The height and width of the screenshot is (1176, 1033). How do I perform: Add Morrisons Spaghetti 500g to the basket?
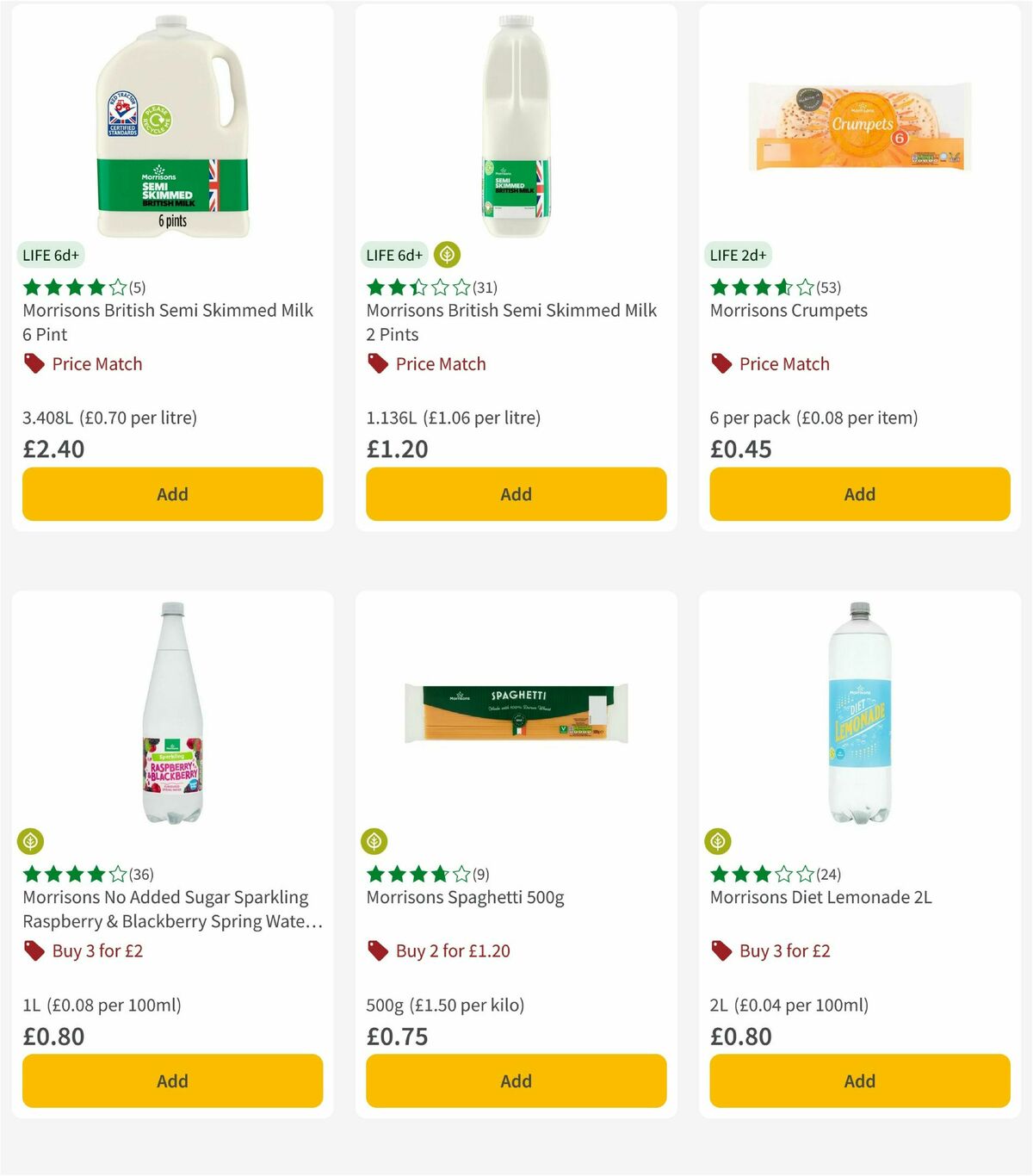[x=515, y=1080]
